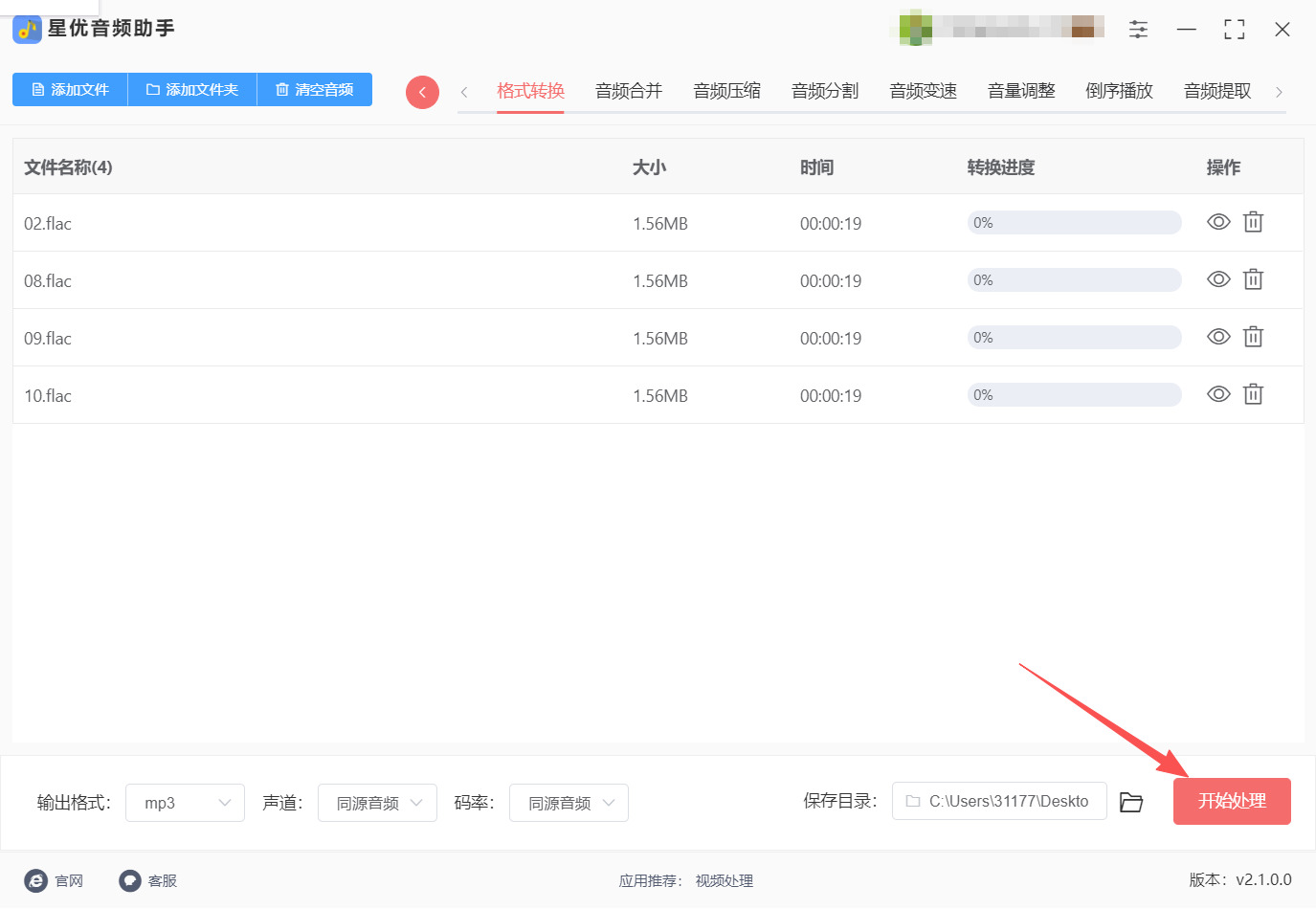Preview 09.flac with its eye icon
Screen dimensions: 1316x909
tap(1218, 337)
